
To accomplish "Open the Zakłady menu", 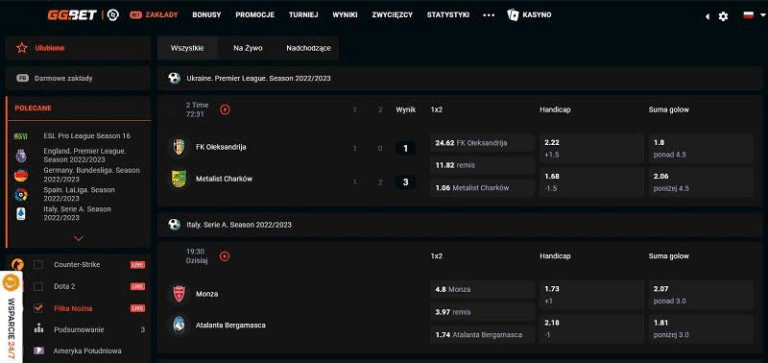I will click(154, 15).
